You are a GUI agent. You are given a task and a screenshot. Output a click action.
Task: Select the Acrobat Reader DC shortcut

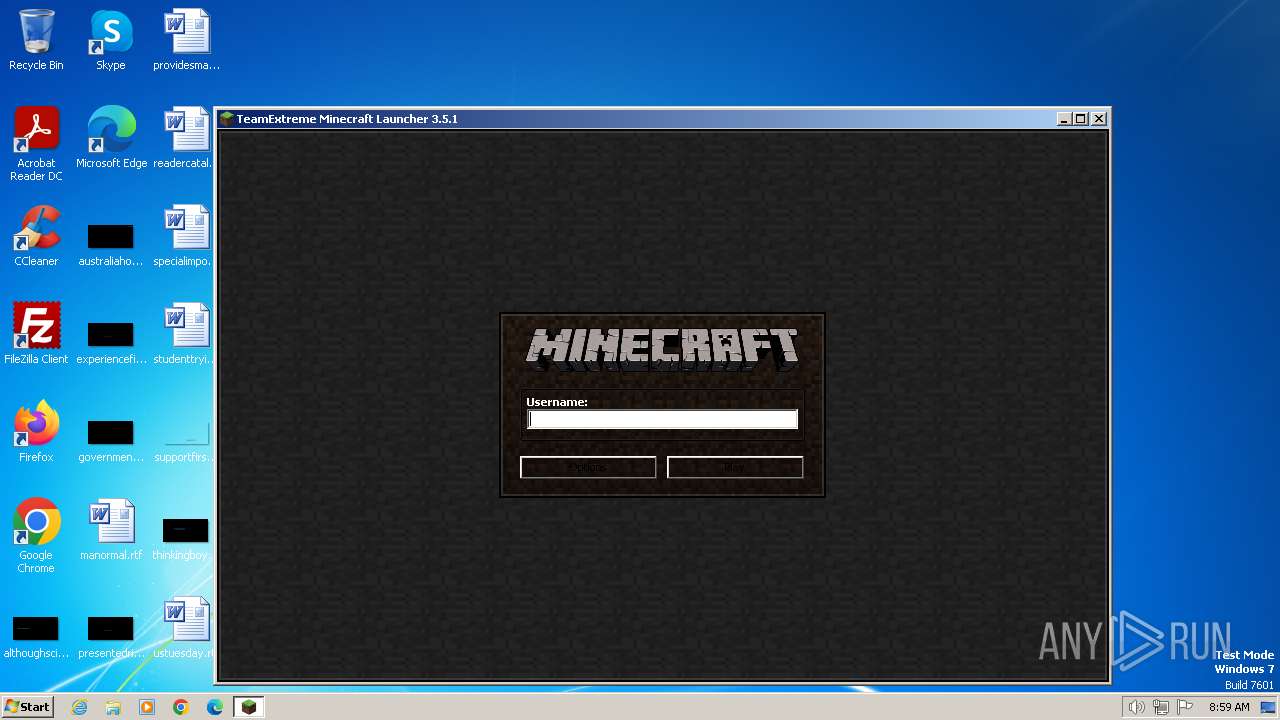(36, 144)
